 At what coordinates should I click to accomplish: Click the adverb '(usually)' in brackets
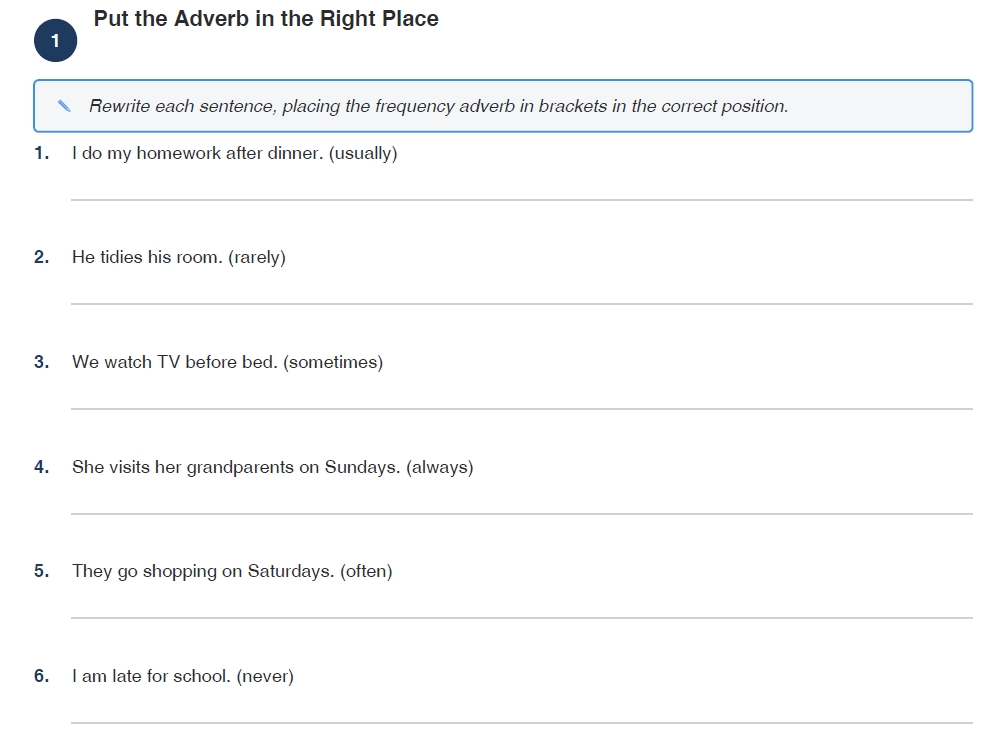[x=363, y=153]
